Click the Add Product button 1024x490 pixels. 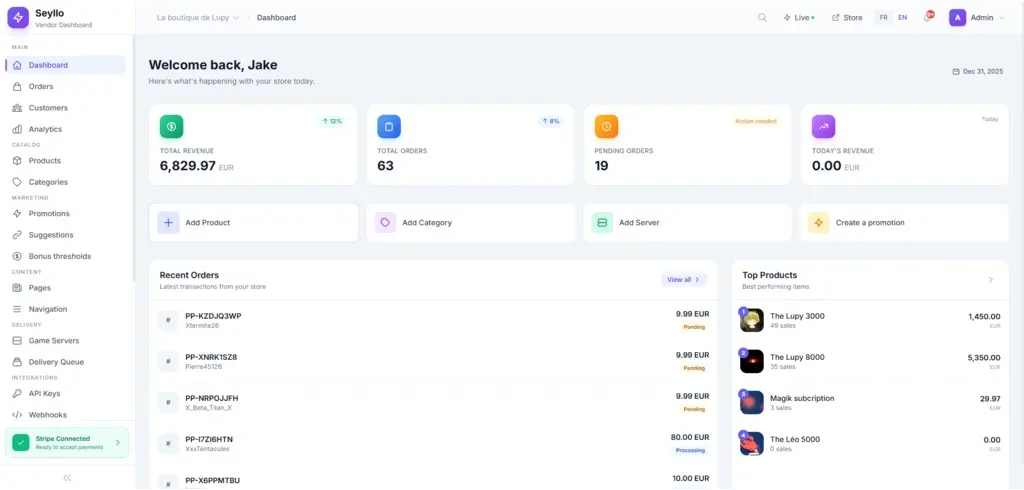coord(253,223)
